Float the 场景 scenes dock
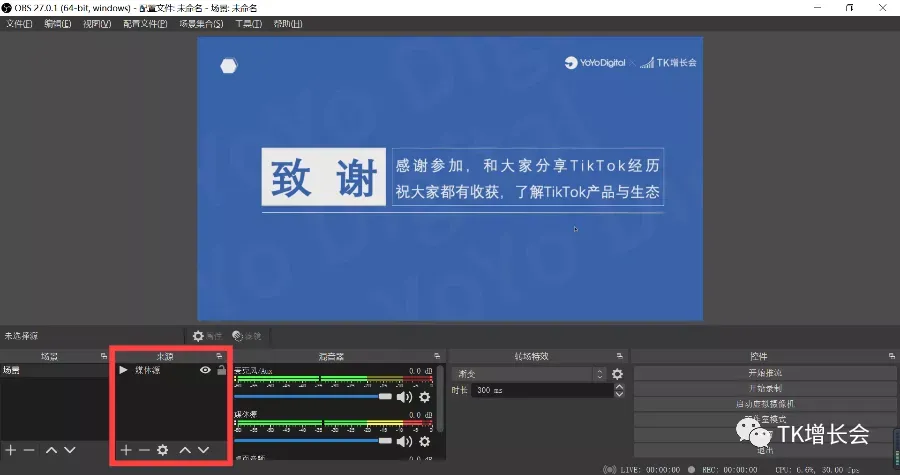 (104, 356)
